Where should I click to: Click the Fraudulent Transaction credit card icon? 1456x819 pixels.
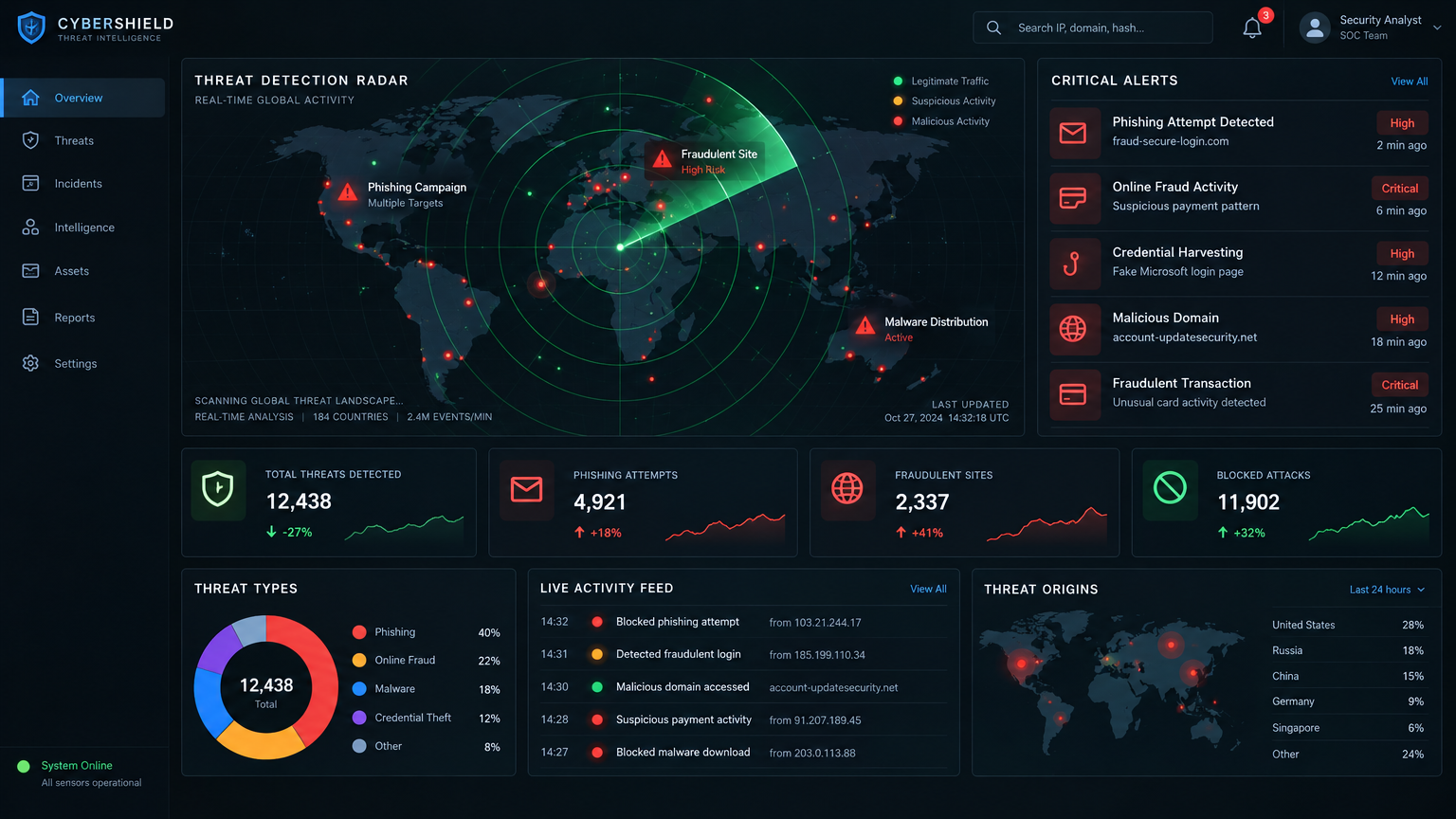[1073, 394]
